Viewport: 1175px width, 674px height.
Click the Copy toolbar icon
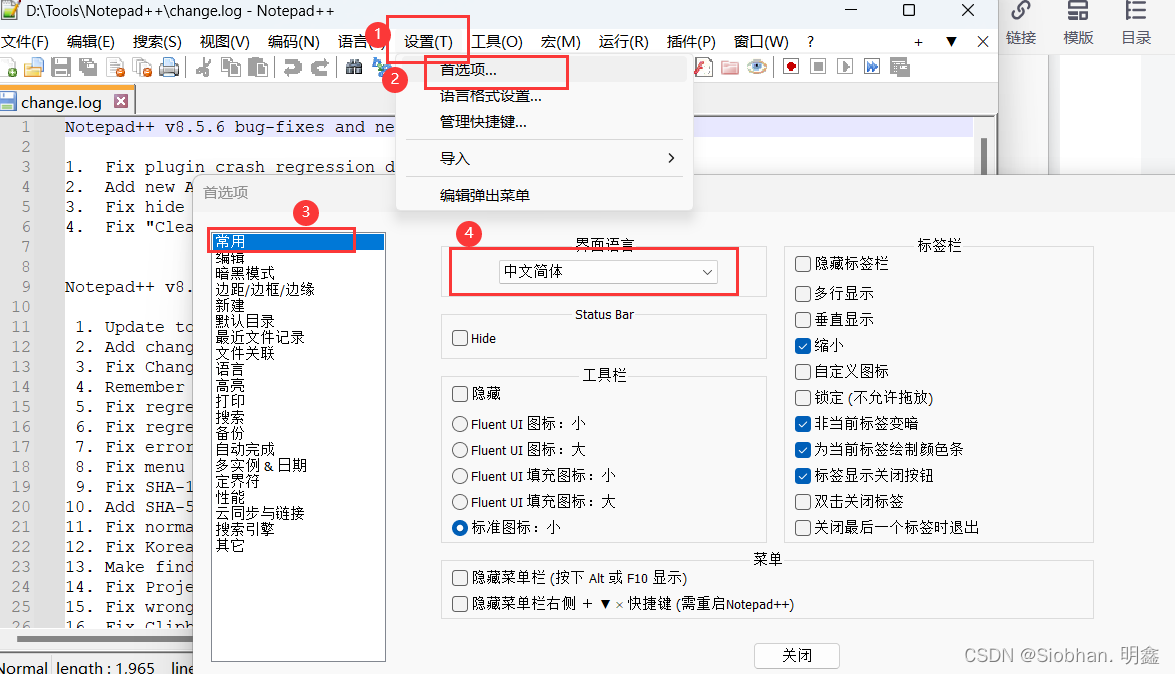coord(231,67)
